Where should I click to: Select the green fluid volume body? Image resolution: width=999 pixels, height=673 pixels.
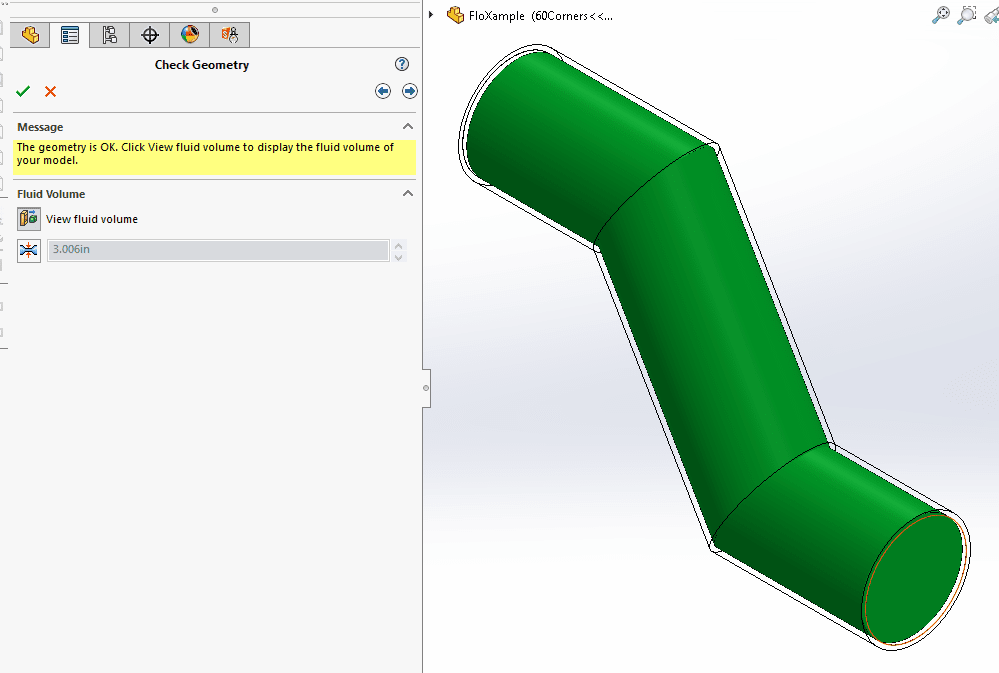(x=712, y=344)
